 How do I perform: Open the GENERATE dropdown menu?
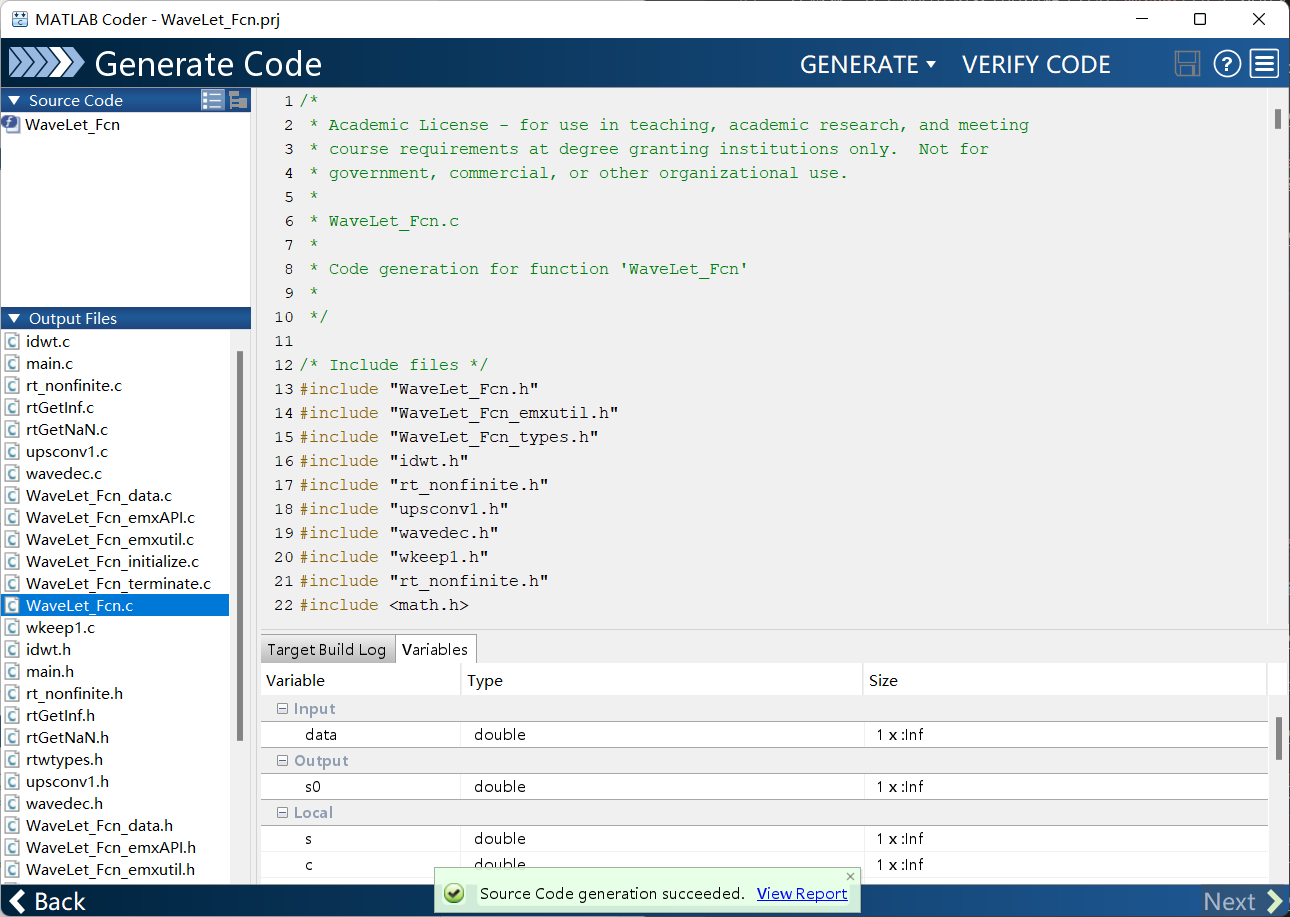click(x=868, y=64)
